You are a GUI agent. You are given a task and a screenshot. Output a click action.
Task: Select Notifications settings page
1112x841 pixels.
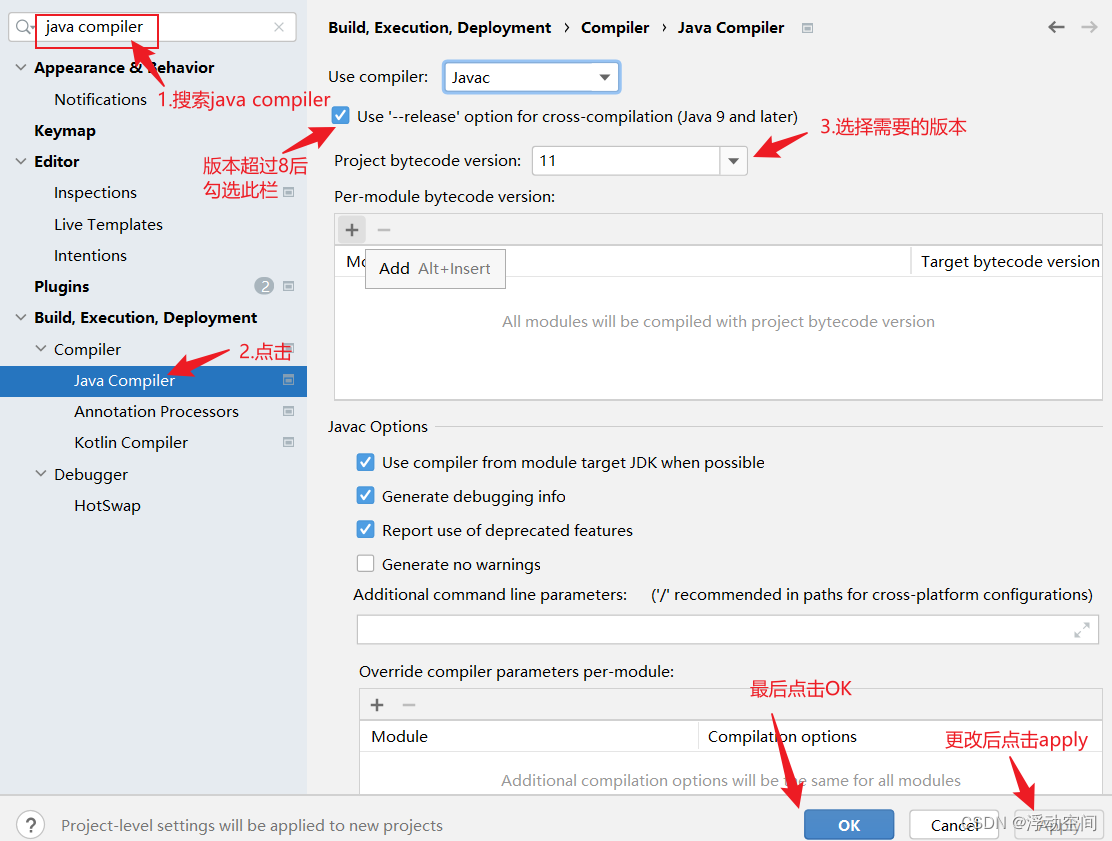click(100, 99)
